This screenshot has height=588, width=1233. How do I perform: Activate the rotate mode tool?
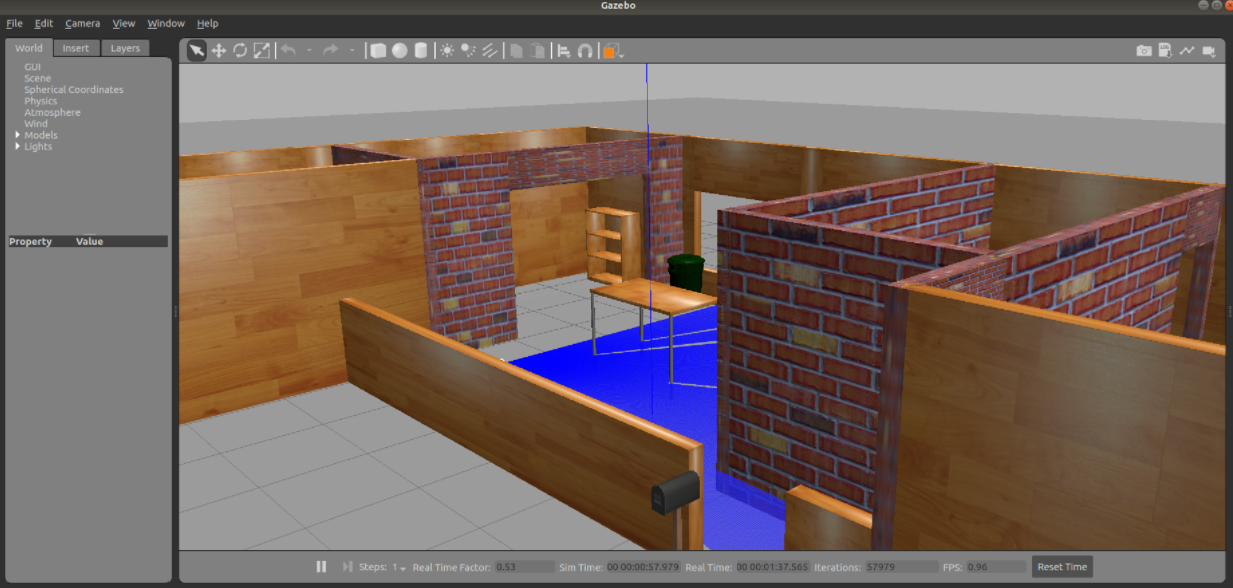tap(240, 51)
